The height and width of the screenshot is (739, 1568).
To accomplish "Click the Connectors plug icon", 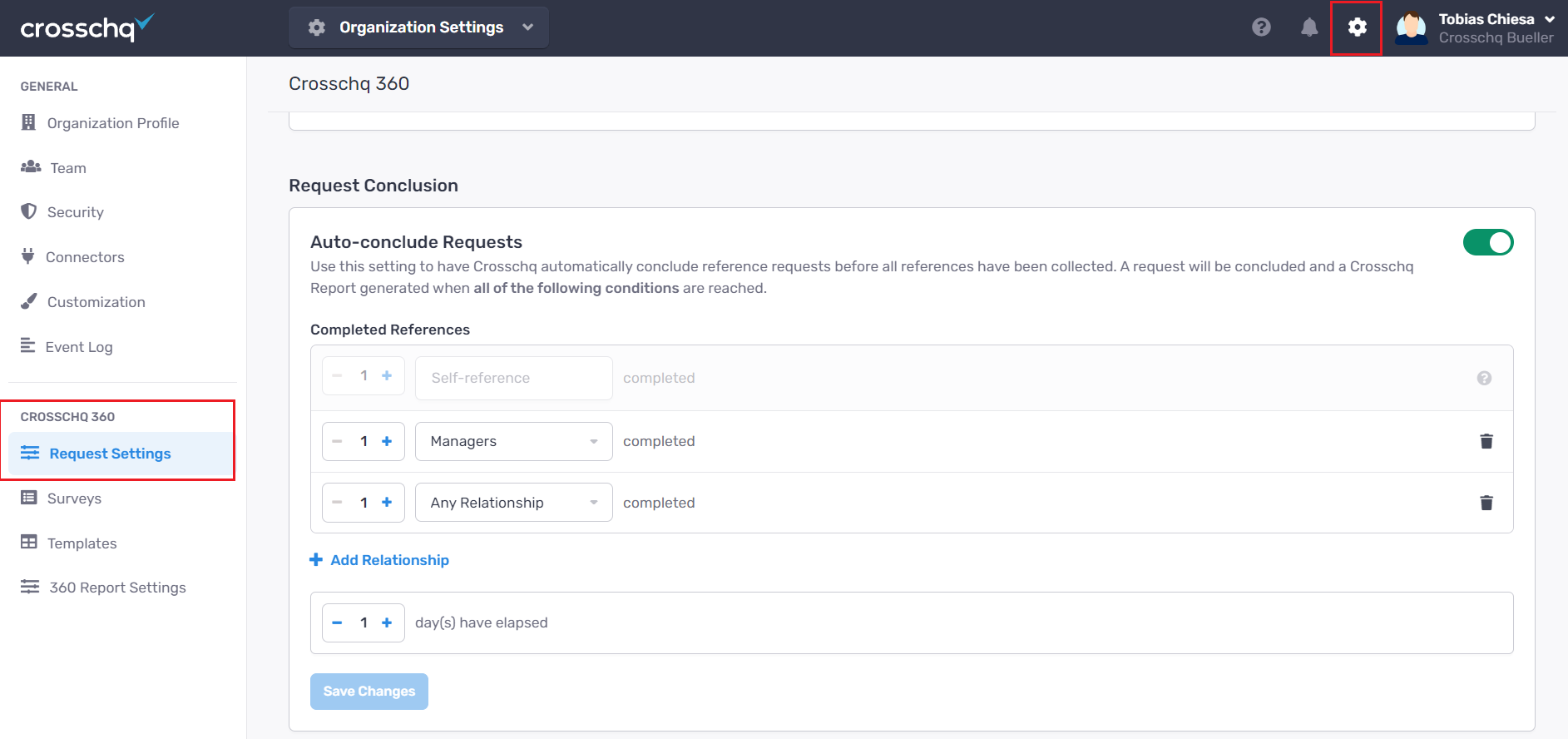I will point(27,256).
